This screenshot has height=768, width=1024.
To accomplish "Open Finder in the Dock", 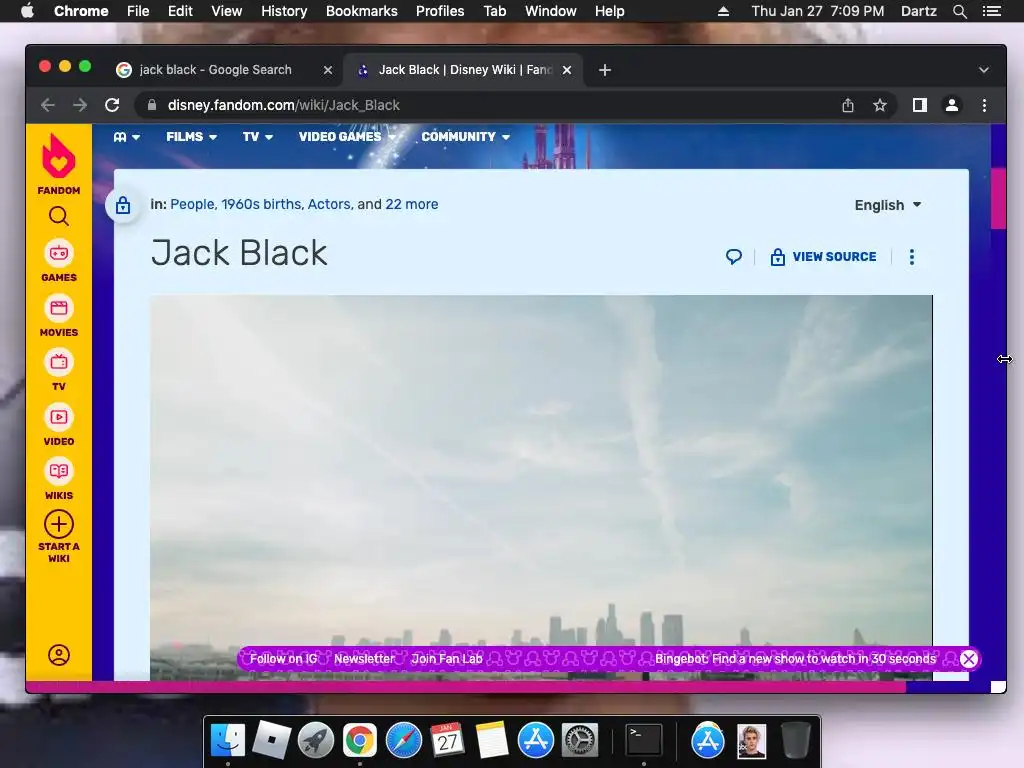I will point(228,740).
